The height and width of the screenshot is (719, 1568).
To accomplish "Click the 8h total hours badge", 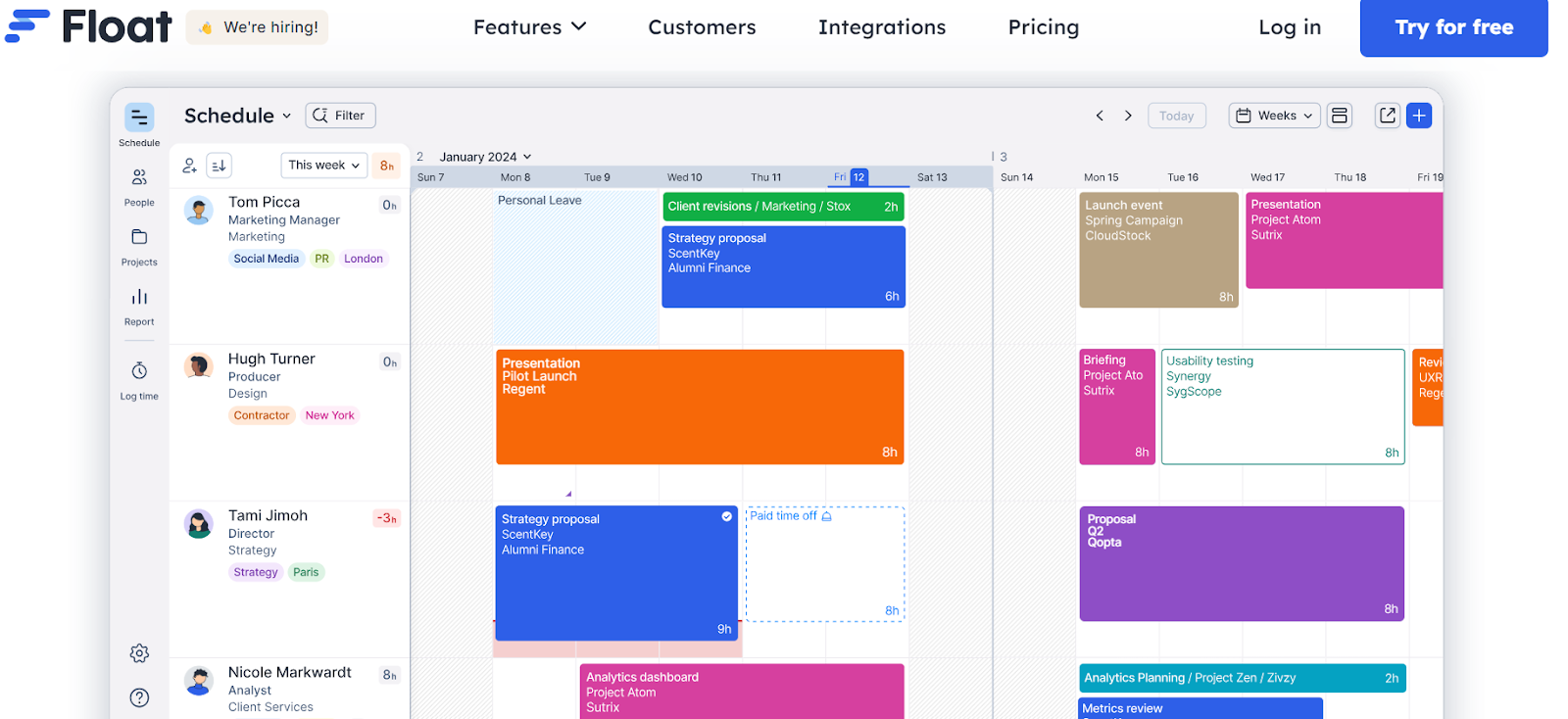I will tap(387, 166).
